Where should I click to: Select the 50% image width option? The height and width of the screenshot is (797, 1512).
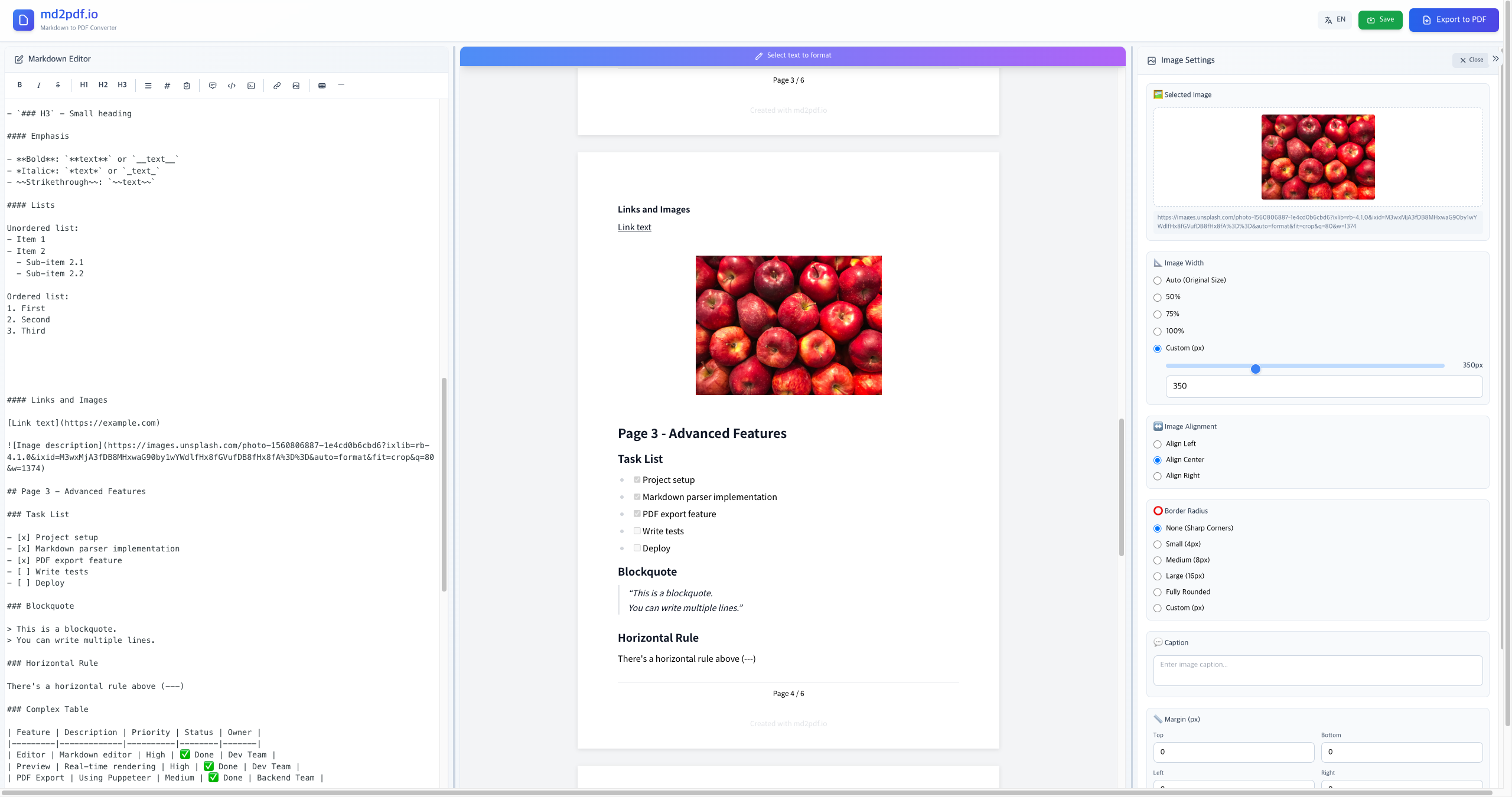pyautogui.click(x=1157, y=298)
